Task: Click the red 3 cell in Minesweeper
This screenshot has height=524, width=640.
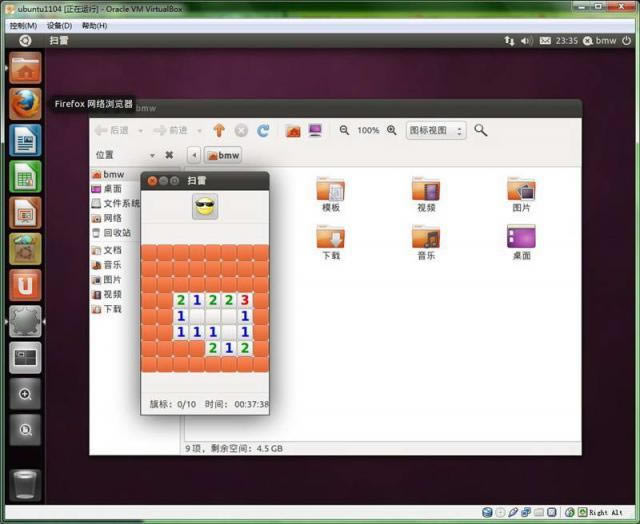Action: pos(244,300)
